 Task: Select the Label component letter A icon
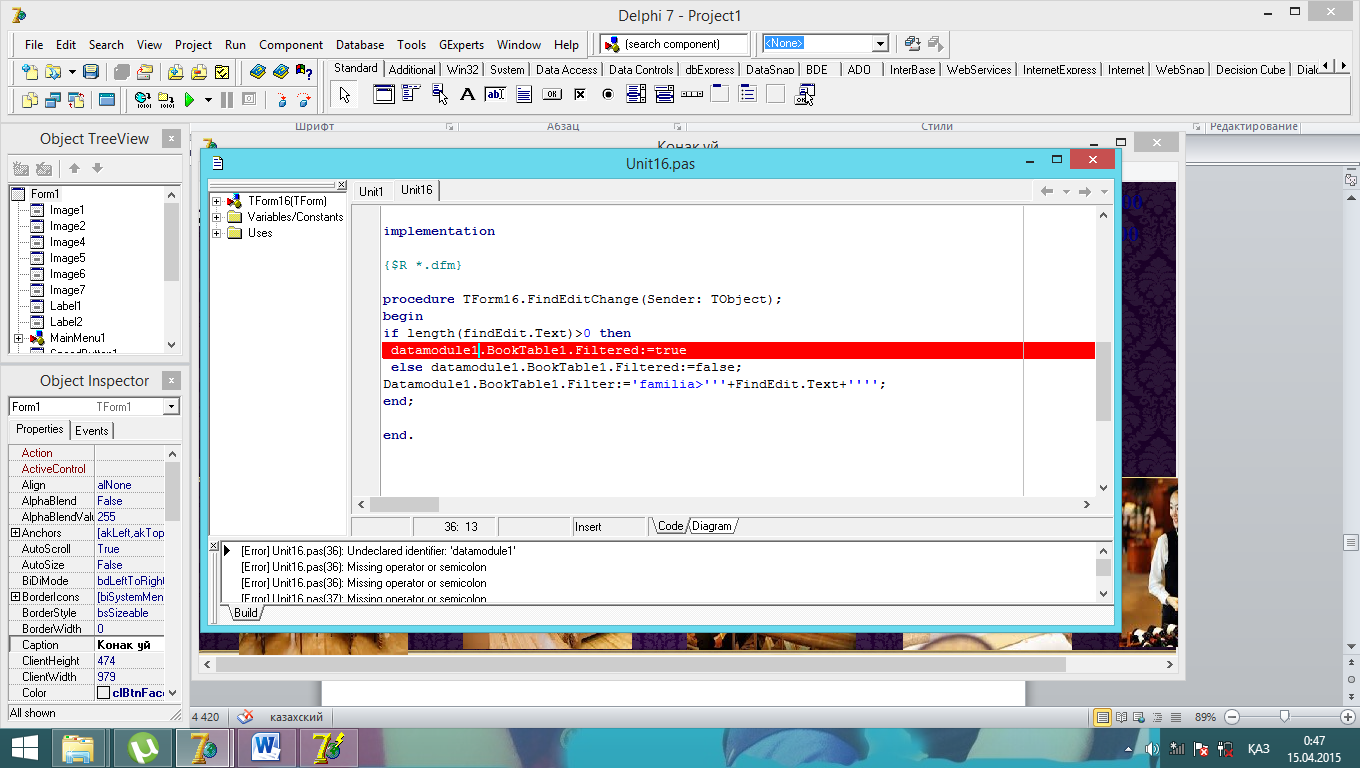[467, 94]
